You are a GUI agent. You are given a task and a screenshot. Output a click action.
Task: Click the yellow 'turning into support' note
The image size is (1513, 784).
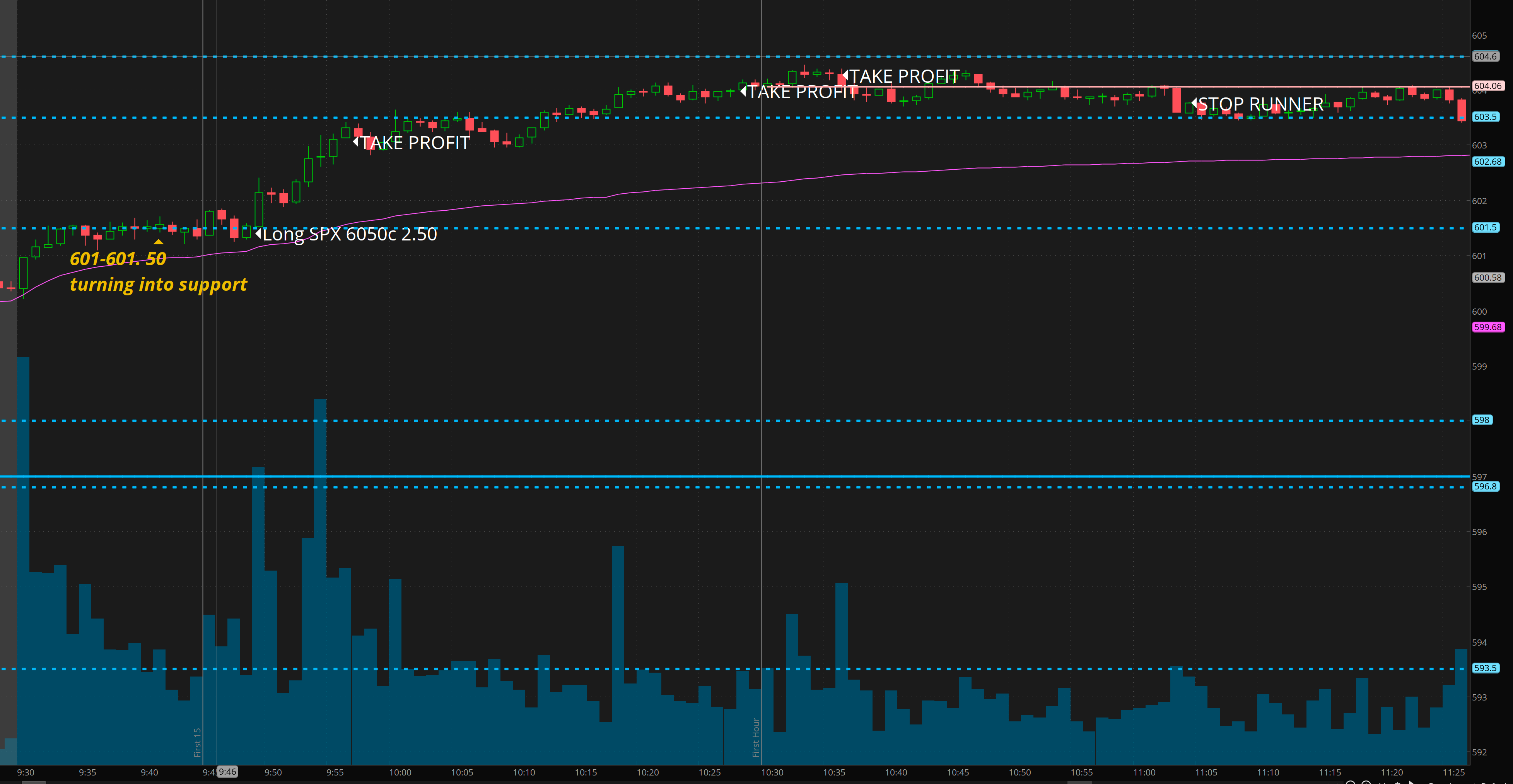[x=158, y=284]
